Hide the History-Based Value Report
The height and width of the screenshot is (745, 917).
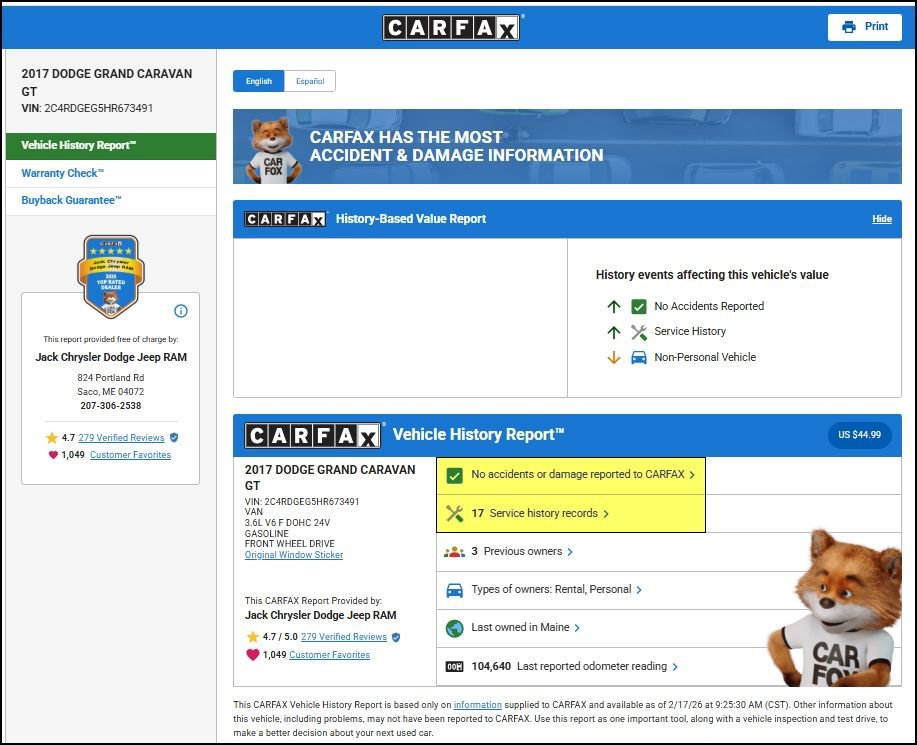click(881, 219)
